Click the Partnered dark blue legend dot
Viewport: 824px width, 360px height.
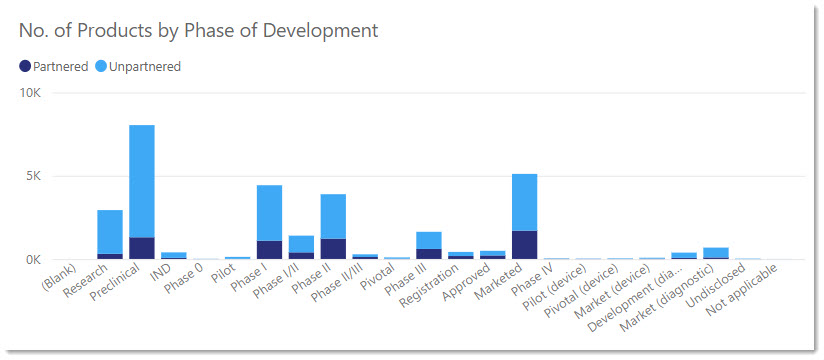point(25,67)
